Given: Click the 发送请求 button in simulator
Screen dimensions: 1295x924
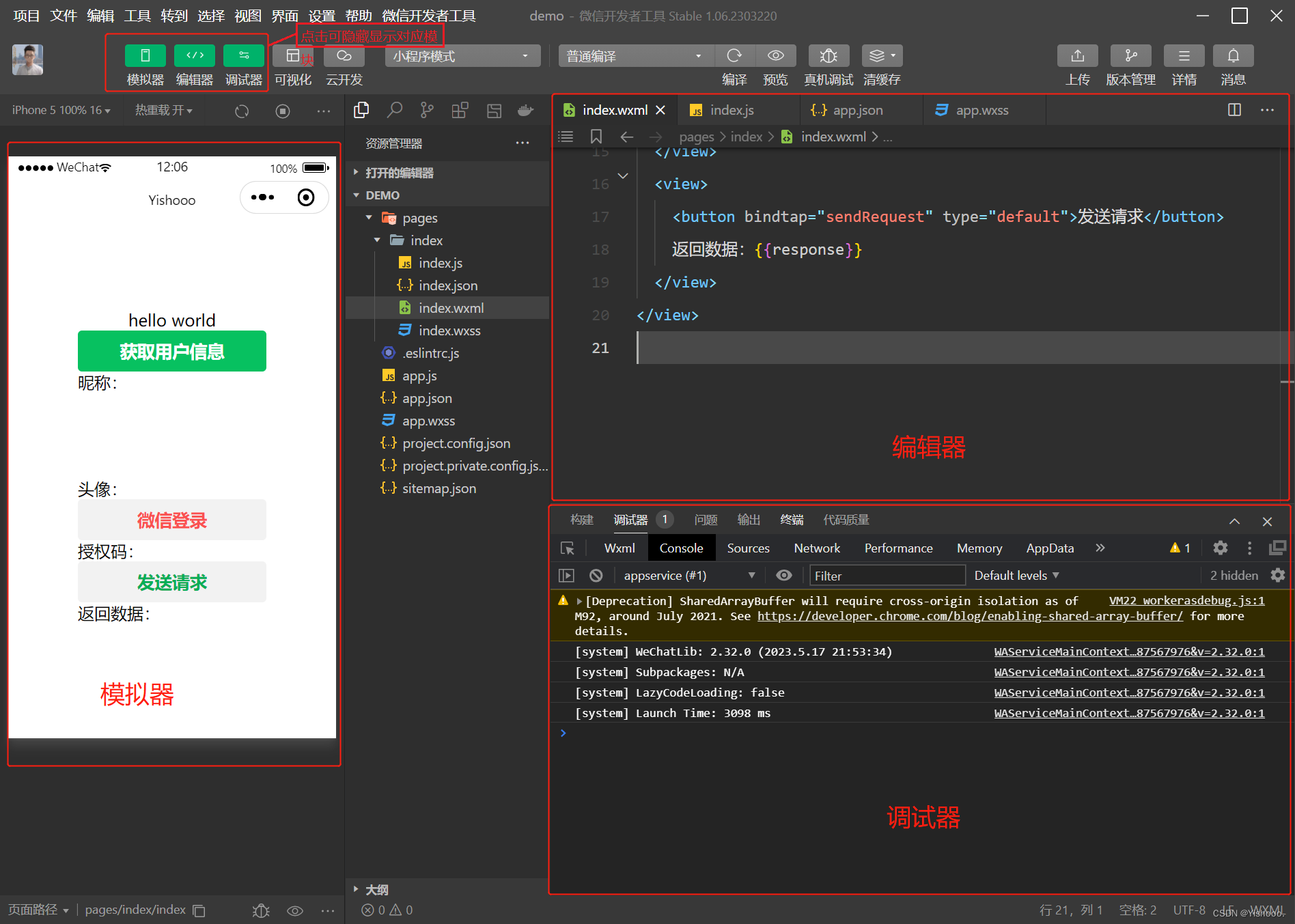Looking at the screenshot, I should click(172, 582).
